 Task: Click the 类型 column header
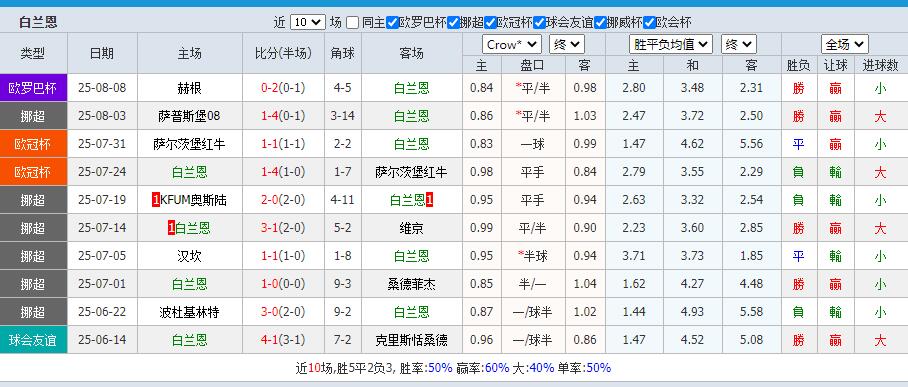point(34,53)
